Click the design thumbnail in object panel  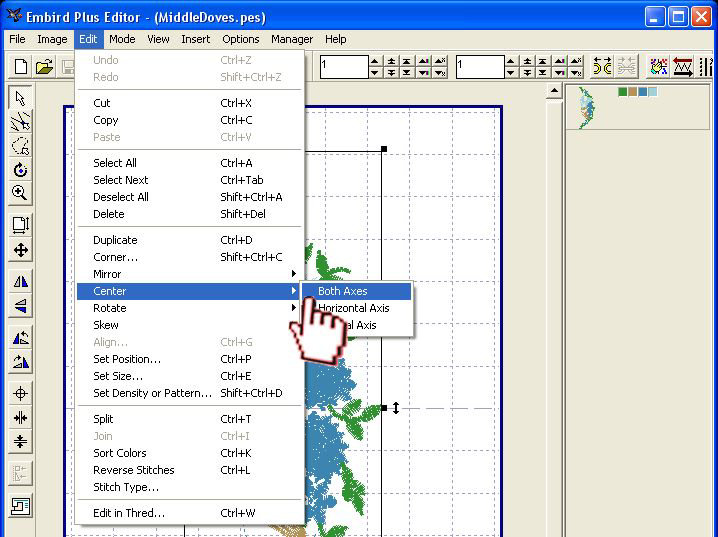(x=586, y=108)
